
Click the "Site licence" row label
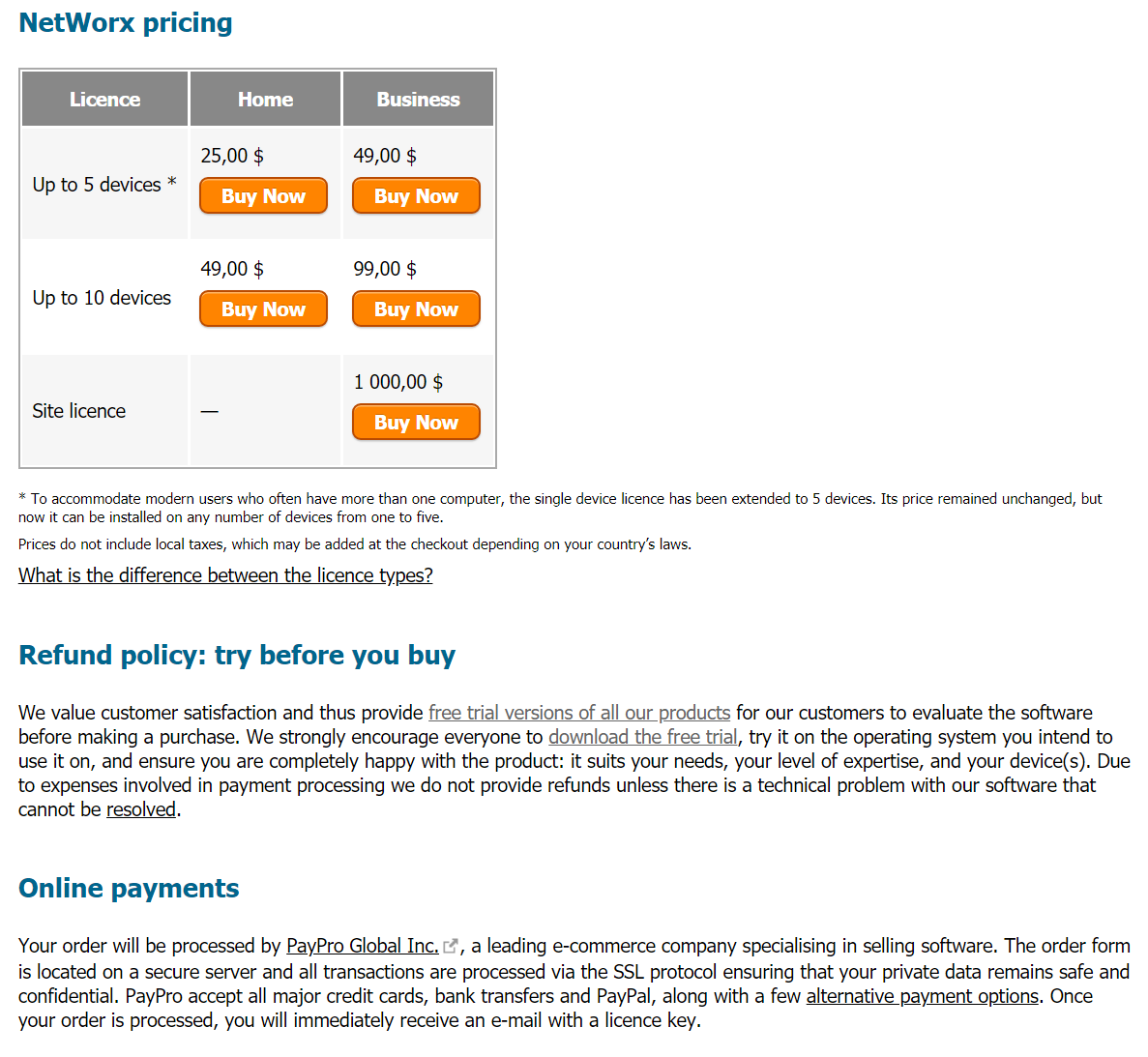point(79,411)
